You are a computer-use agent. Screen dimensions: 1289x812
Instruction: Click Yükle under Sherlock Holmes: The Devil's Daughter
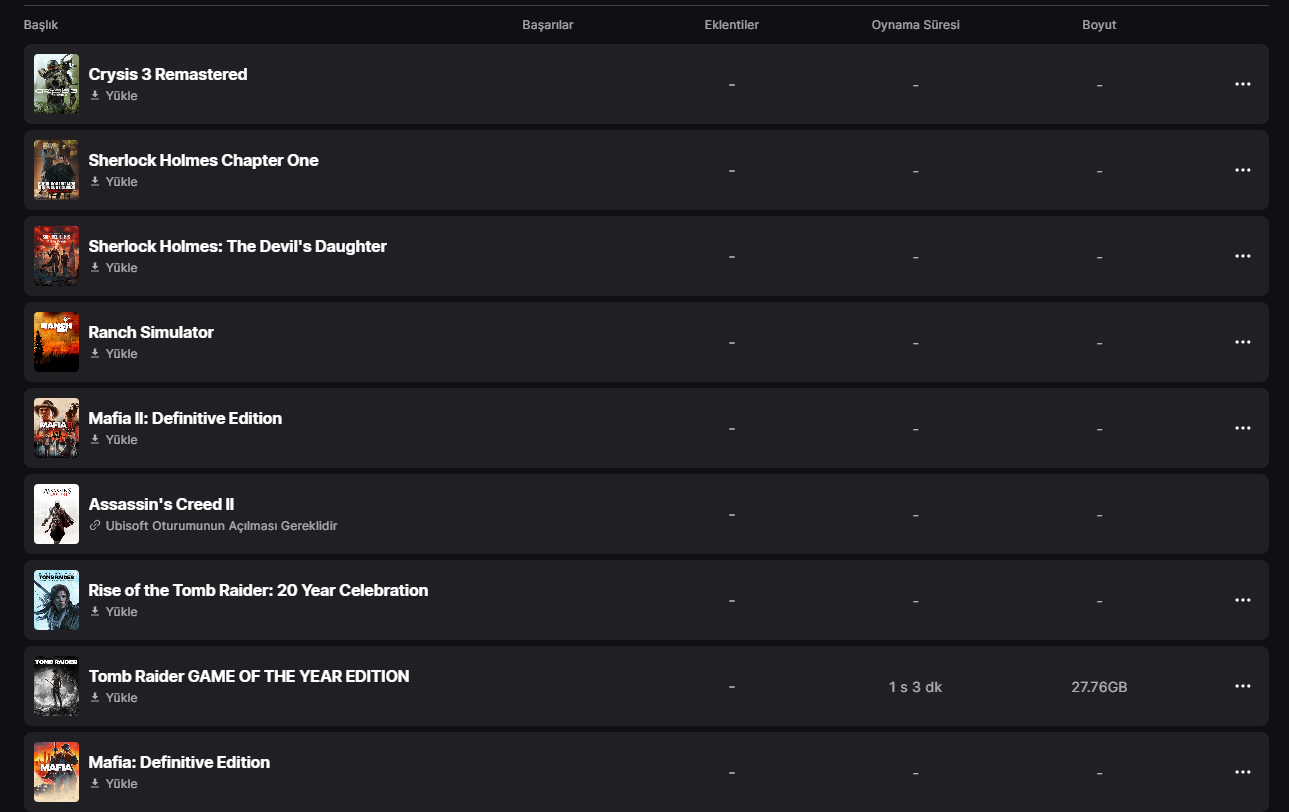point(121,268)
